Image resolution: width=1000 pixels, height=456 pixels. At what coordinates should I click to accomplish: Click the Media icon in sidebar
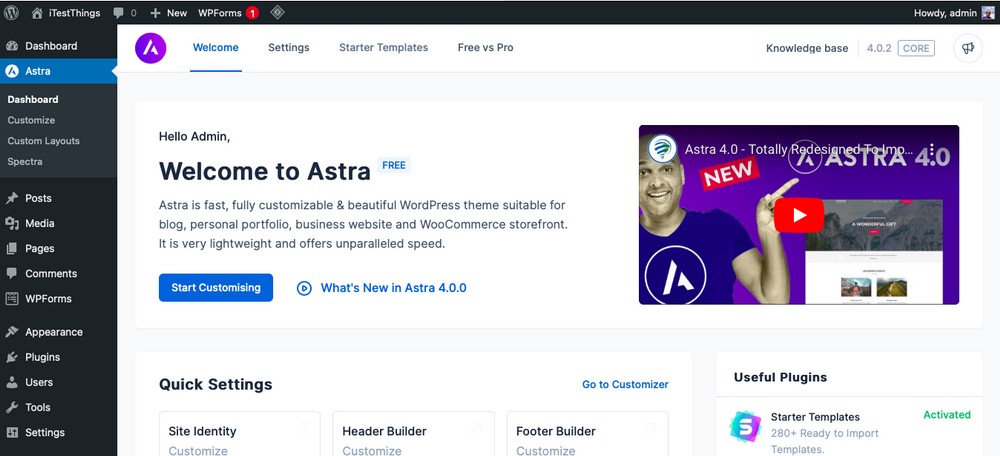tap(11, 223)
